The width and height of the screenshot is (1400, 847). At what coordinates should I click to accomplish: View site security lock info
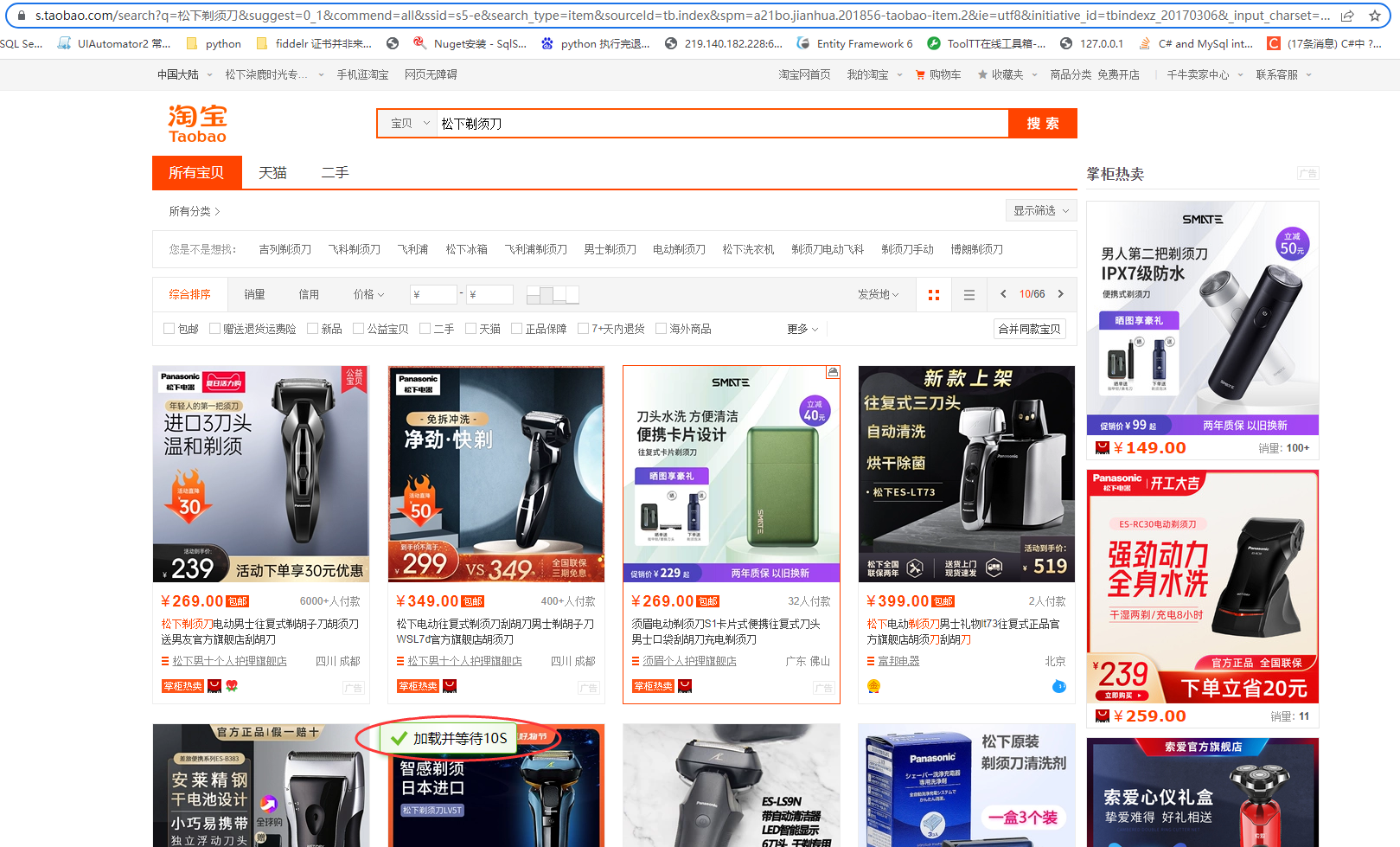(22, 16)
